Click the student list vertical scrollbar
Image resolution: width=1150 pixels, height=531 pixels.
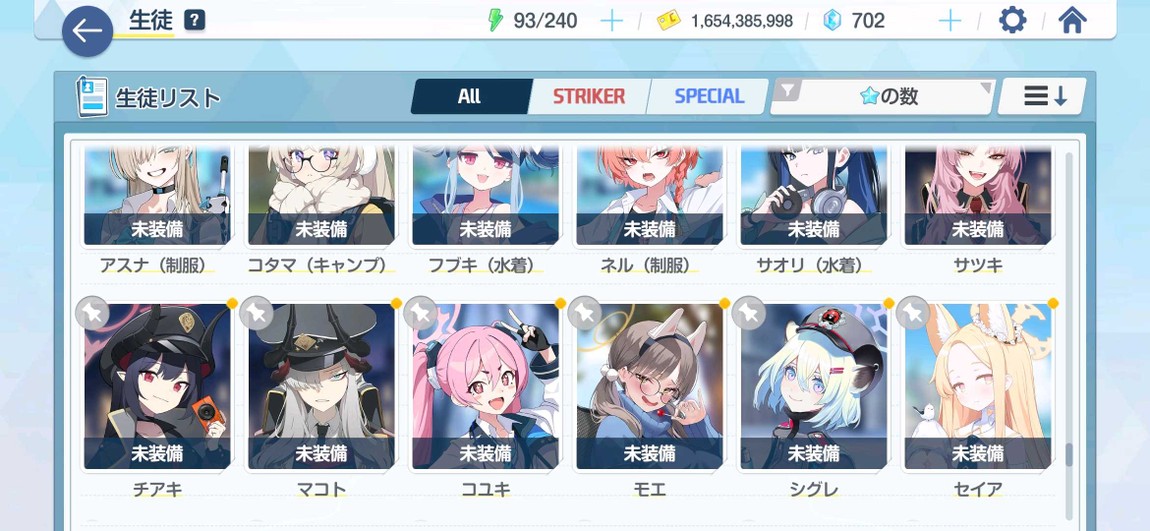(x=1069, y=334)
